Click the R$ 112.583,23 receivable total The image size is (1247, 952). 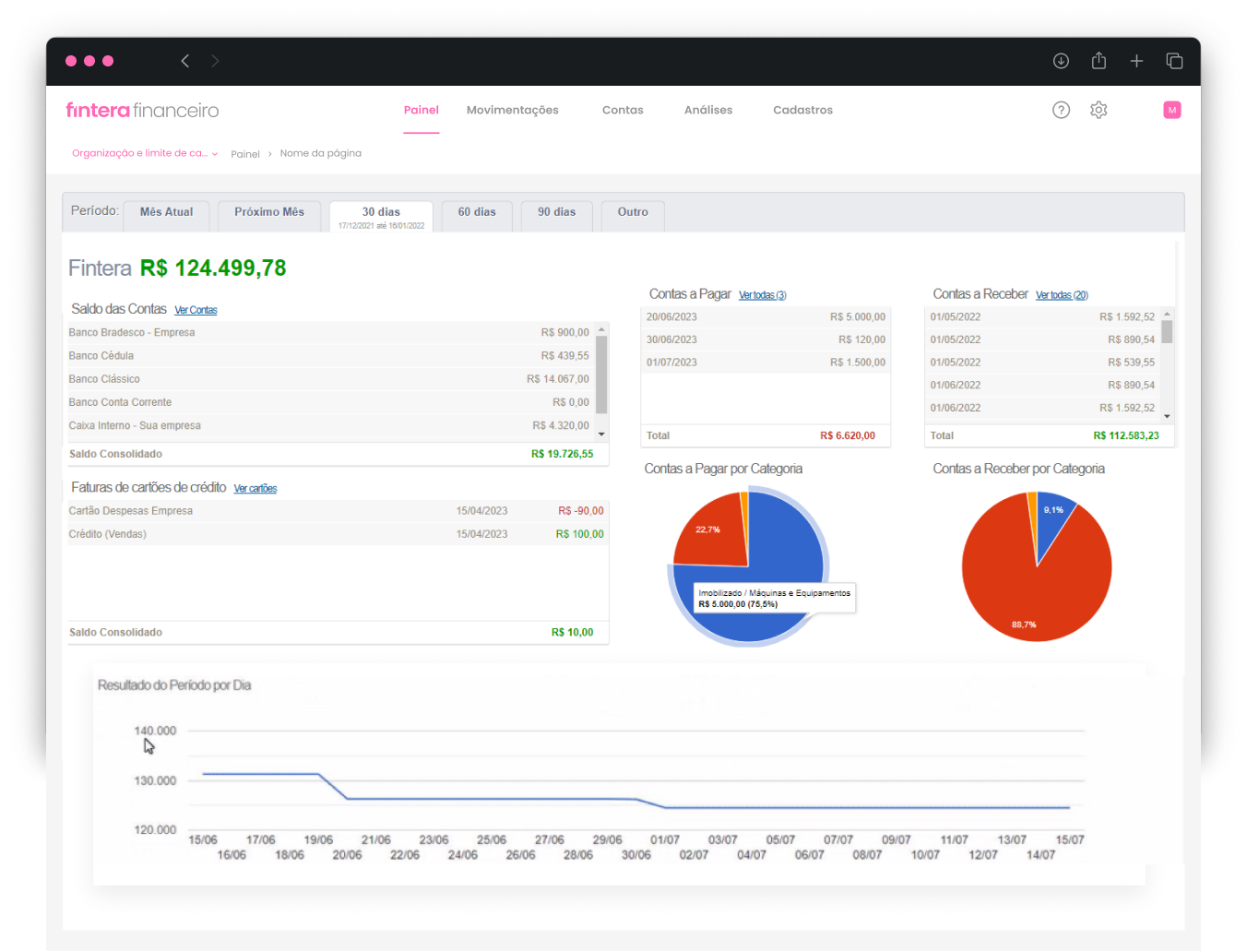point(1126,435)
